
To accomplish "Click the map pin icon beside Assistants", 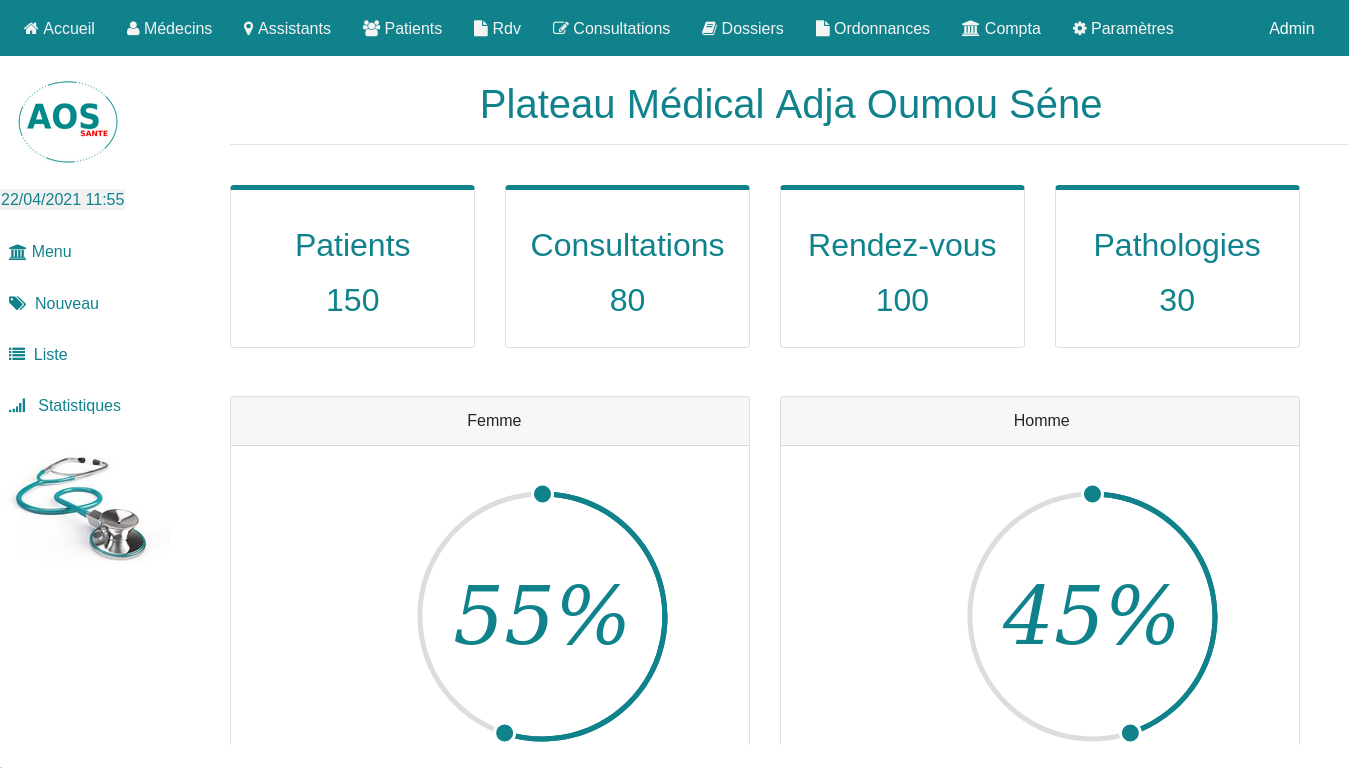I will [249, 29].
